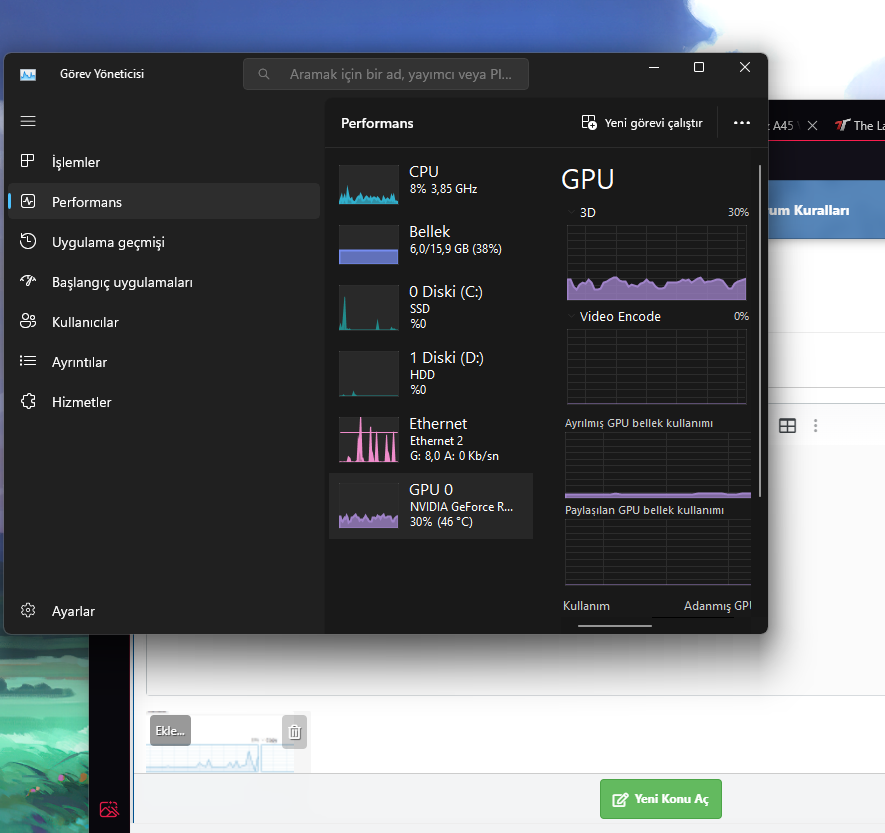Delete the attached image with trash icon
885x833 pixels.
[295, 732]
